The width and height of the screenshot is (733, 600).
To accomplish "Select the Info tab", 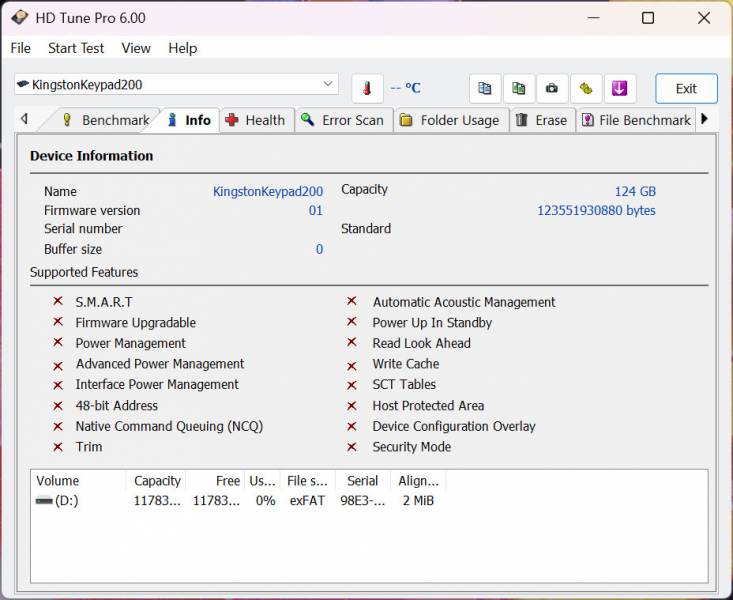I will 189,120.
